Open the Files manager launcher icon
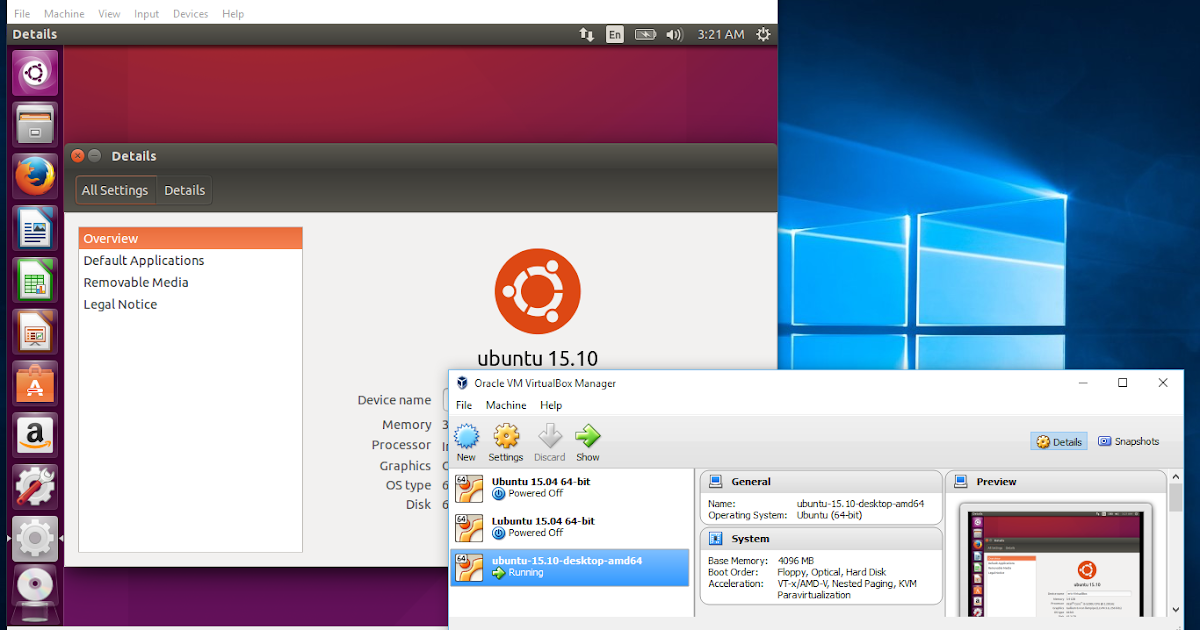 (x=35, y=125)
